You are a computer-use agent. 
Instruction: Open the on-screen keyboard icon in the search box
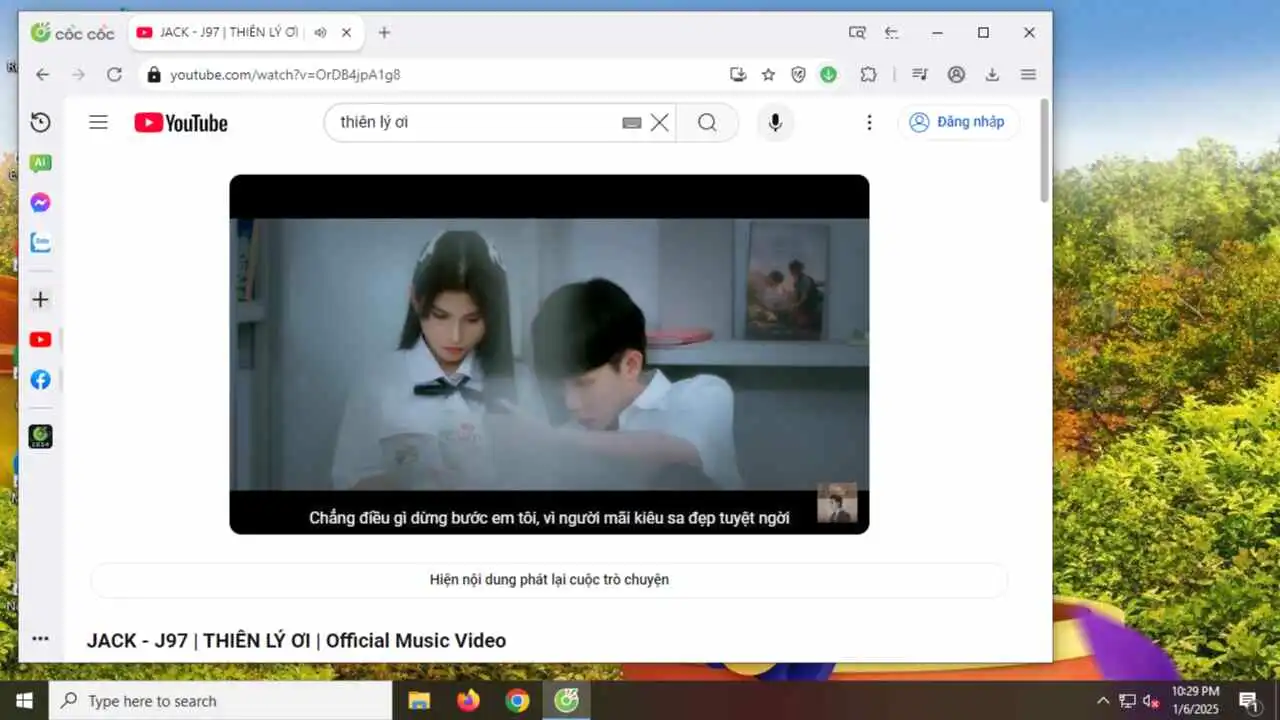(631, 122)
